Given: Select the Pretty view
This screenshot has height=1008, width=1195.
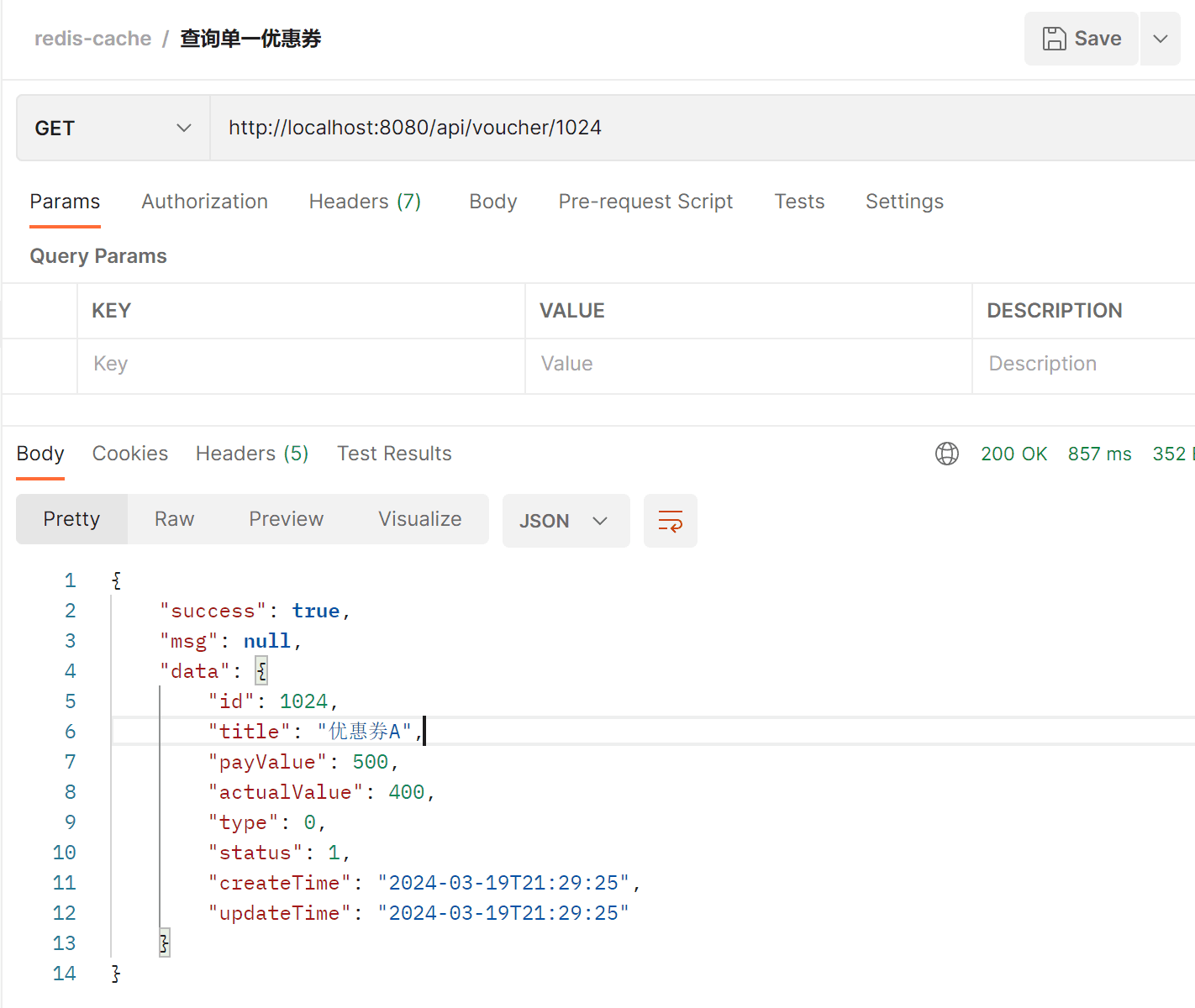Looking at the screenshot, I should 71,519.
